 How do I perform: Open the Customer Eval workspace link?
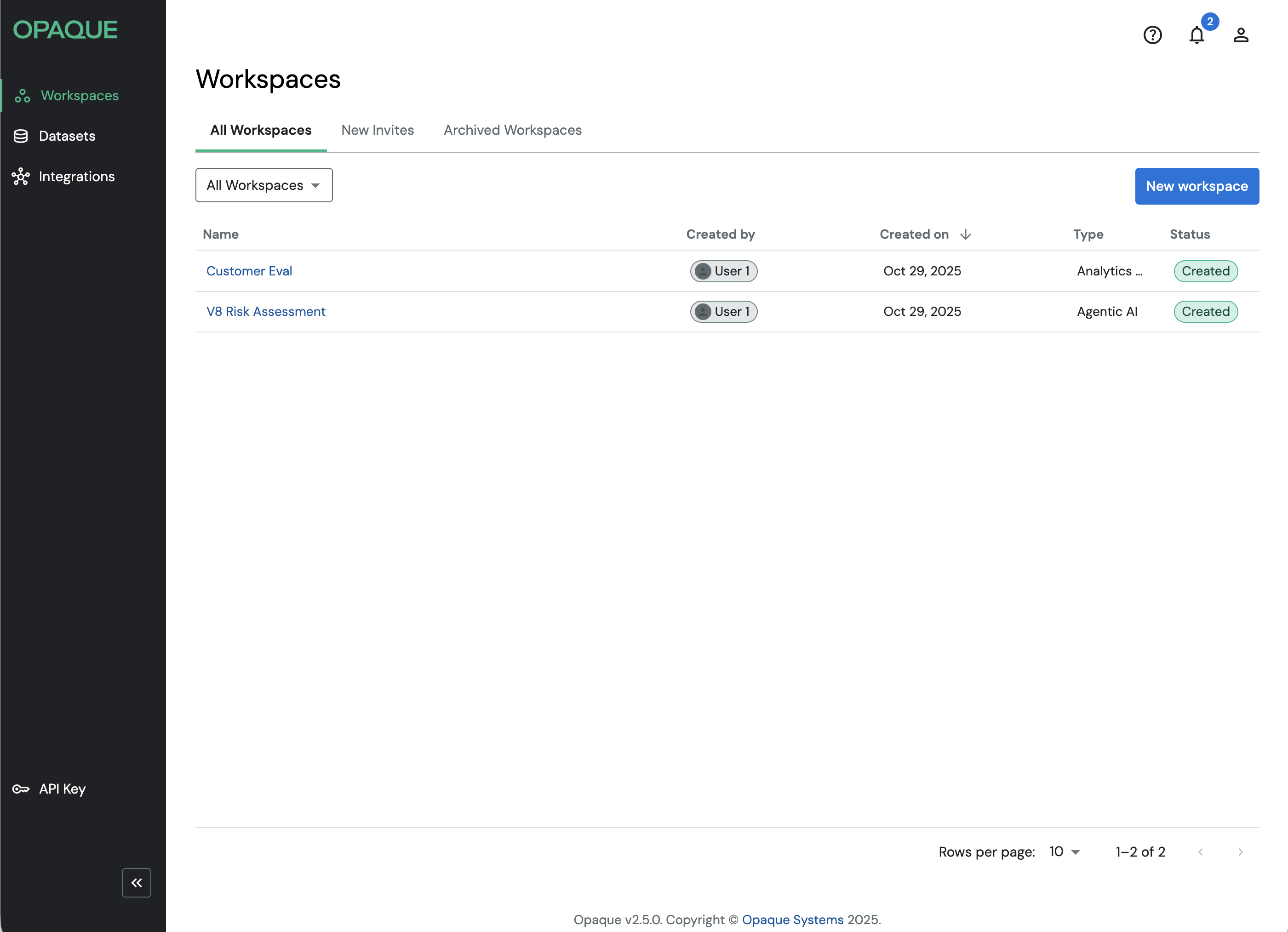point(249,271)
